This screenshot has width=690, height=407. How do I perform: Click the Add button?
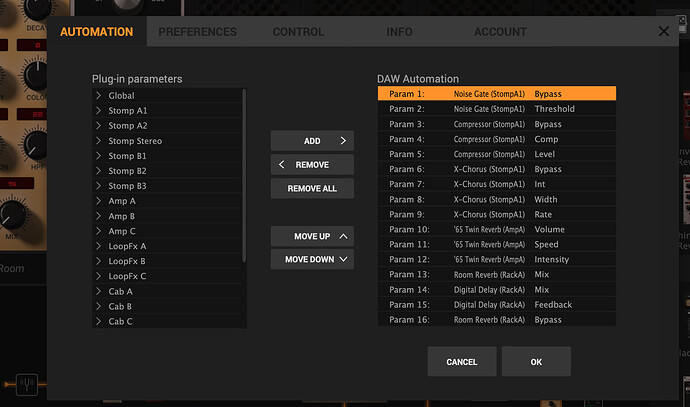pyautogui.click(x=312, y=141)
